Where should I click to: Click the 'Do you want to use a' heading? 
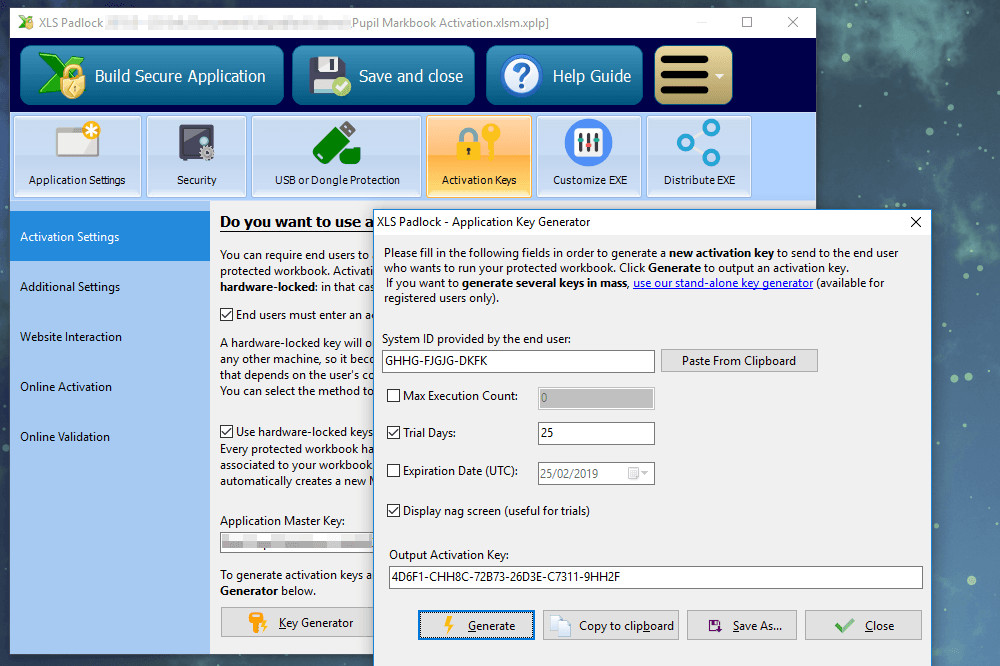(x=297, y=222)
